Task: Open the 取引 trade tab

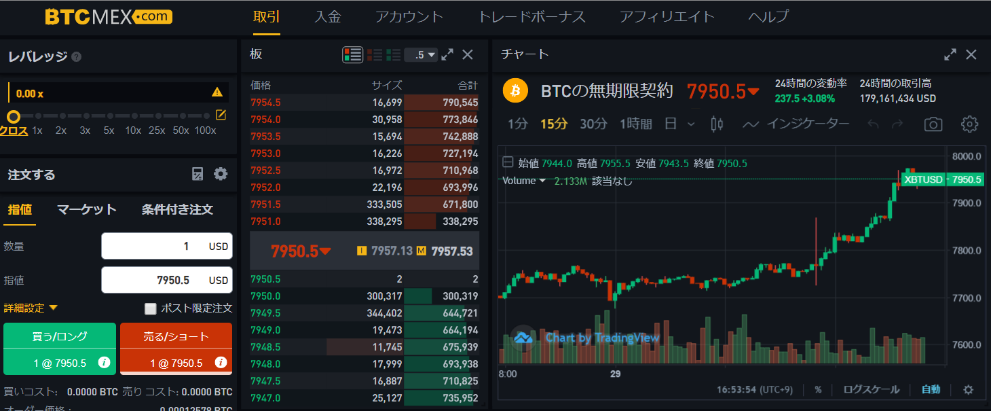Action: (266, 17)
